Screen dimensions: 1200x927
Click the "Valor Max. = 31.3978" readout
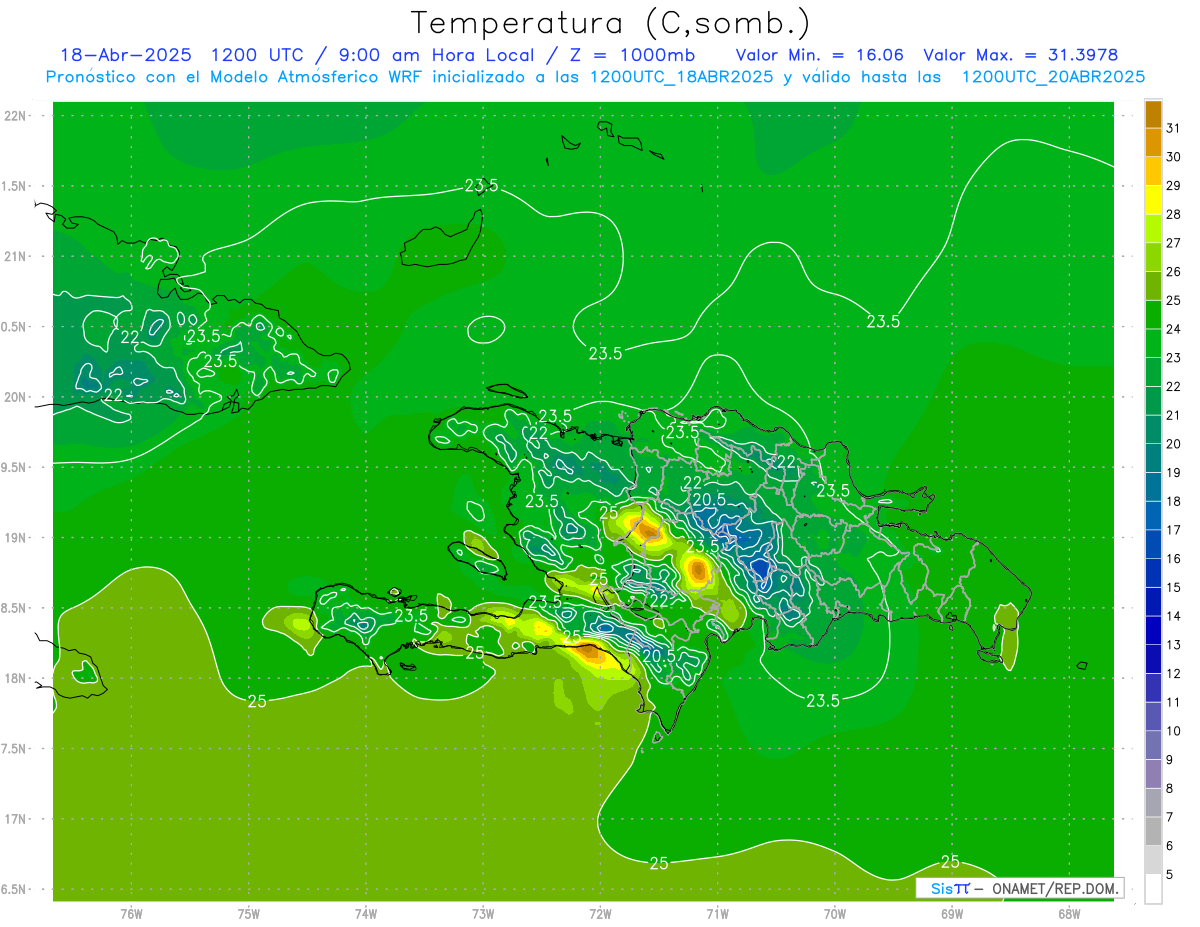[1021, 54]
